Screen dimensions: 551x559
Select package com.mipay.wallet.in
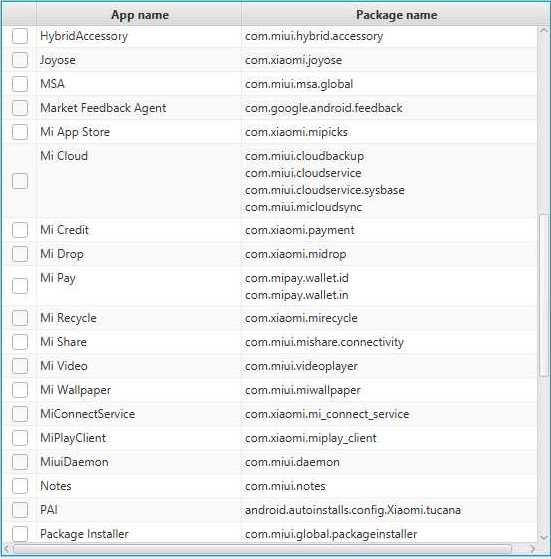point(297,295)
